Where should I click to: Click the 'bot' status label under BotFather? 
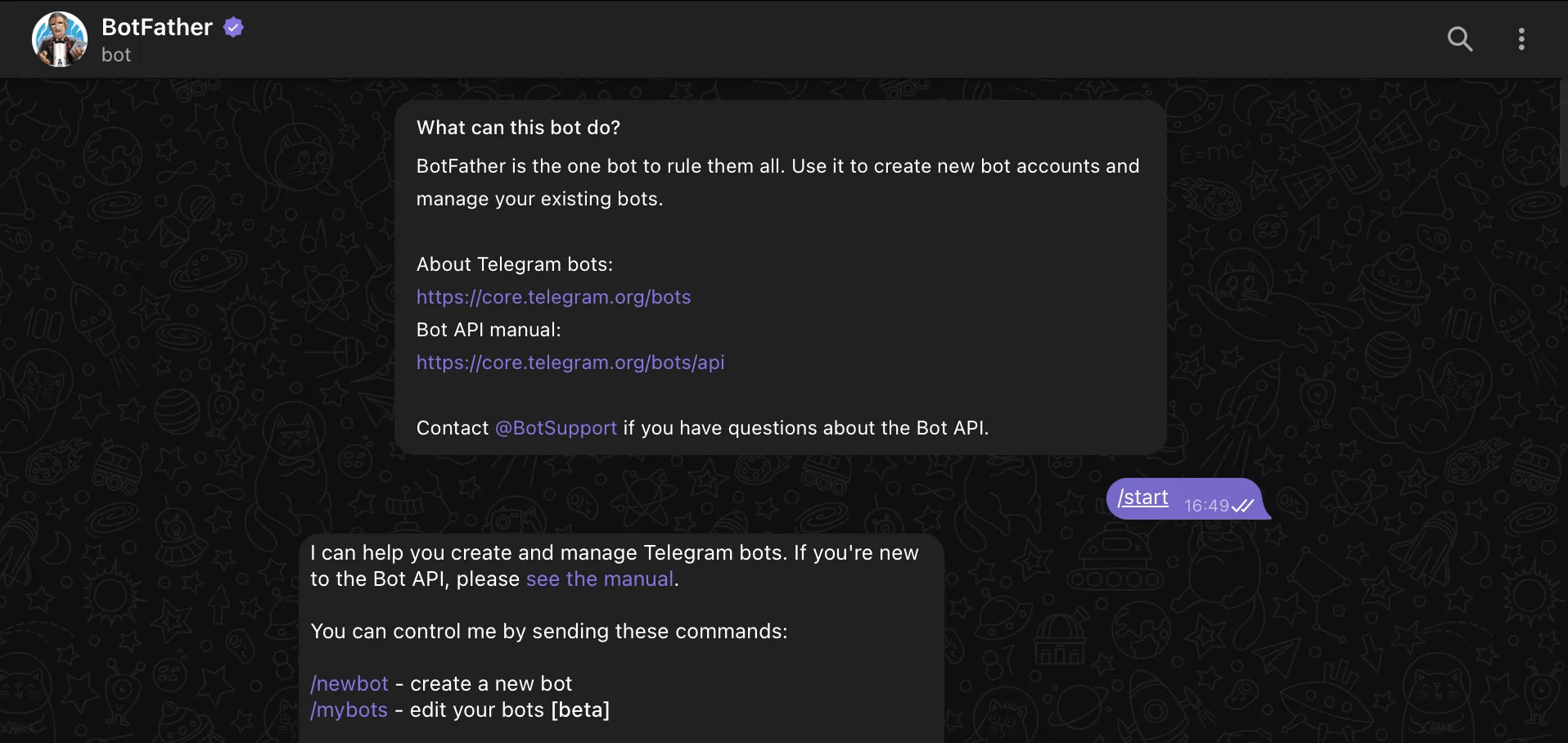coord(115,55)
